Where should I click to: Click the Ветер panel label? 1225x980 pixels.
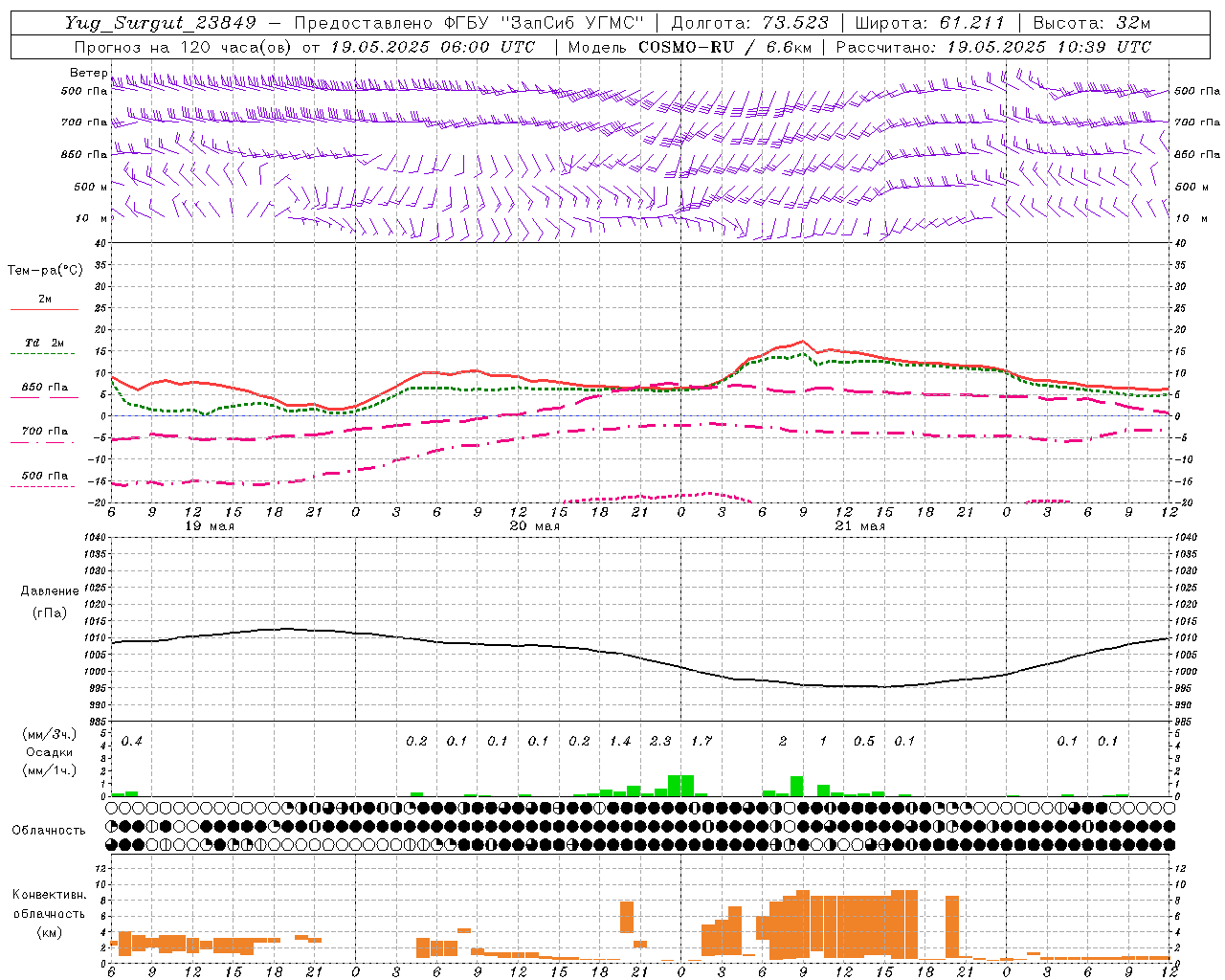coord(88,73)
